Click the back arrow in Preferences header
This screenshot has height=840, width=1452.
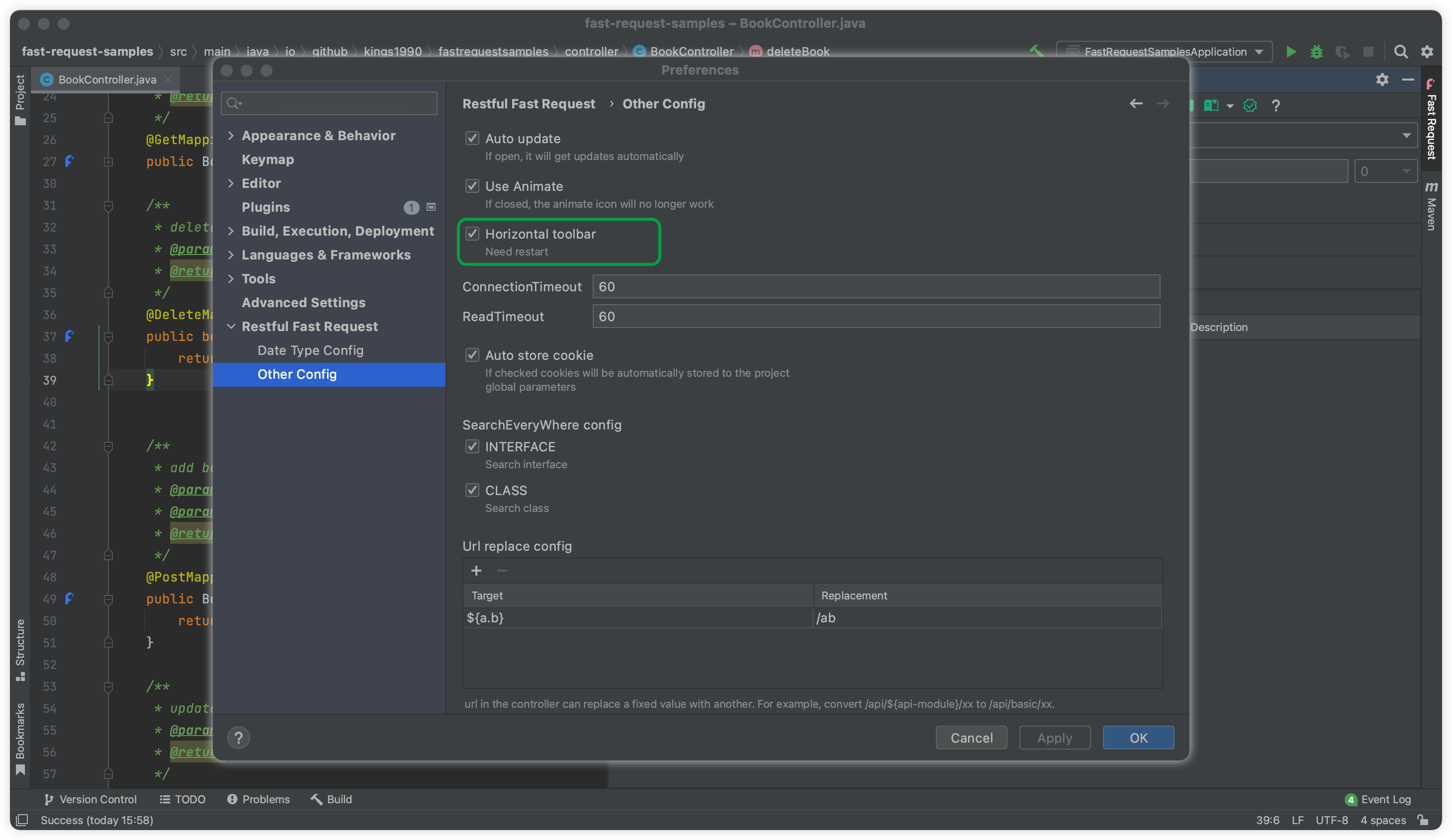point(1136,104)
